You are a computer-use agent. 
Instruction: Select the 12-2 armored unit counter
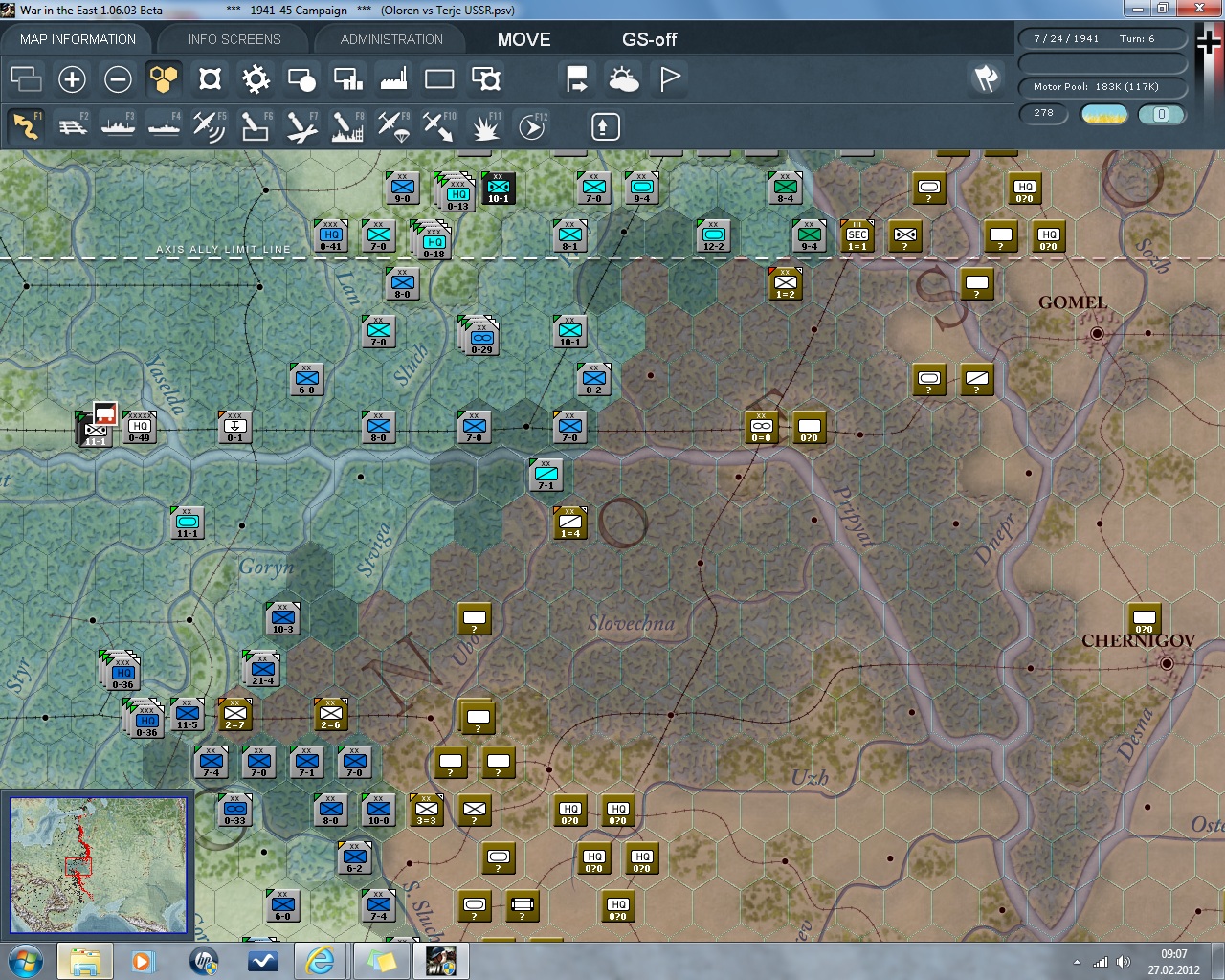714,235
